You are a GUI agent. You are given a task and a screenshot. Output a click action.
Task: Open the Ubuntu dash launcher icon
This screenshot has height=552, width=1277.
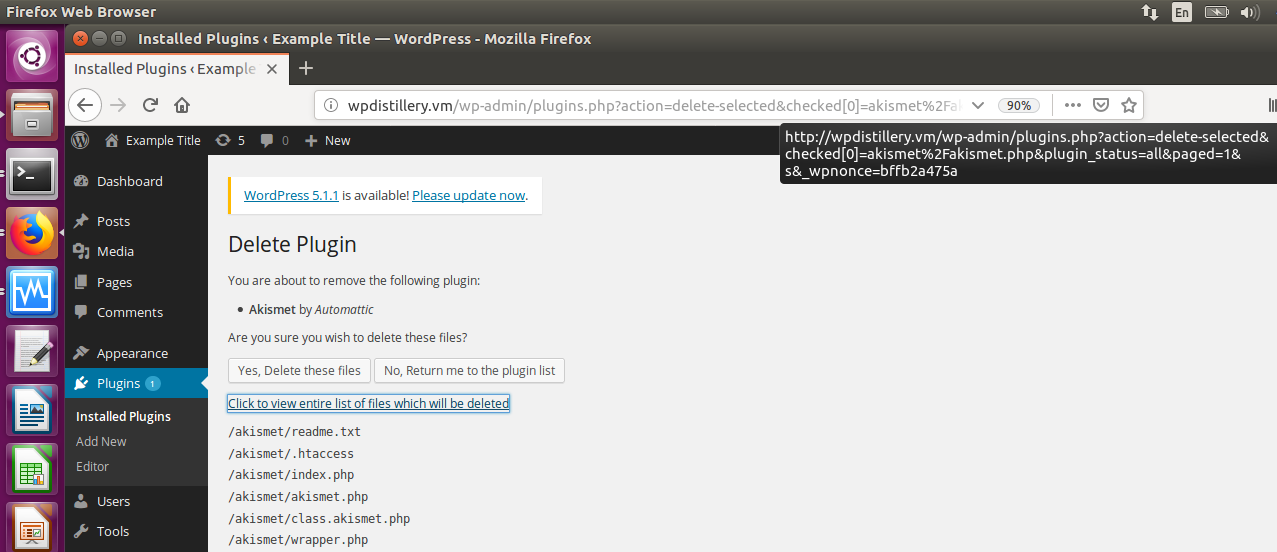[x=32, y=56]
